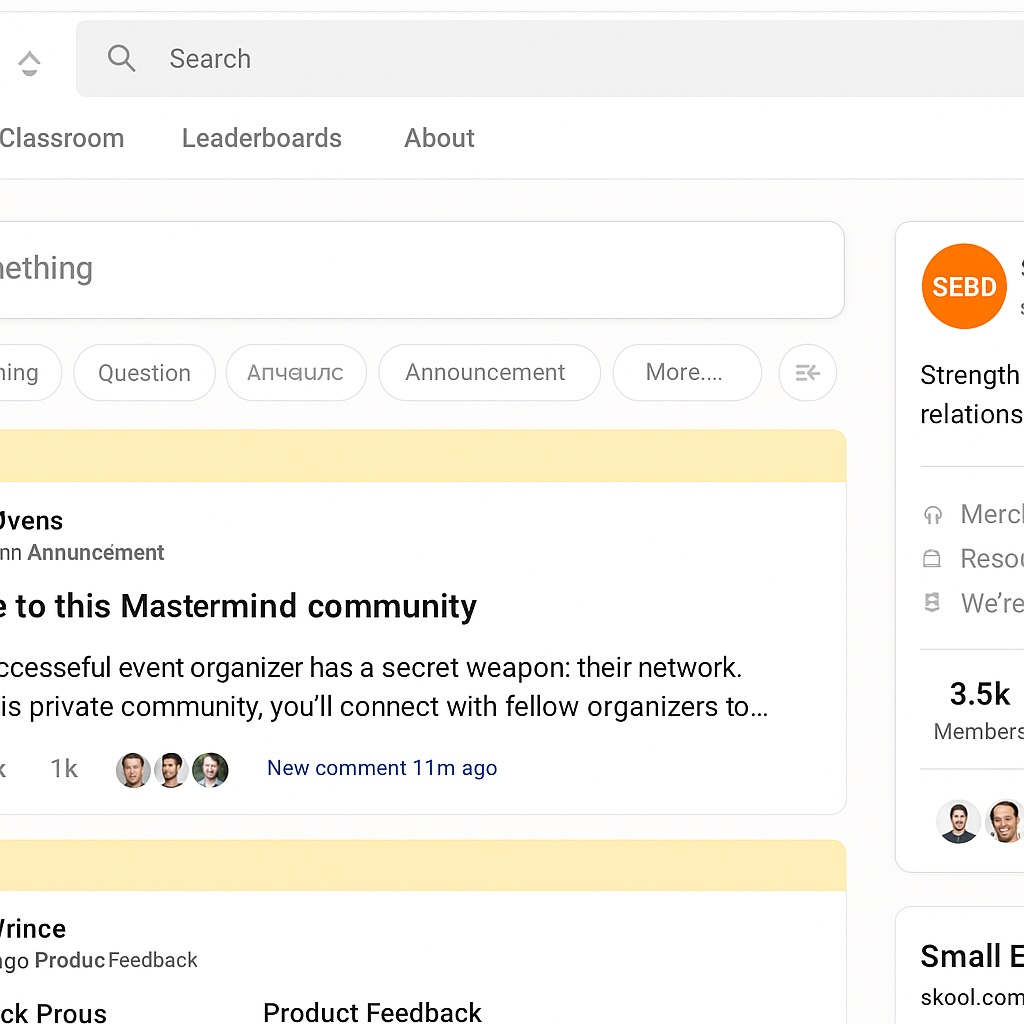Open the community switcher up-down chevron

click(x=29, y=63)
